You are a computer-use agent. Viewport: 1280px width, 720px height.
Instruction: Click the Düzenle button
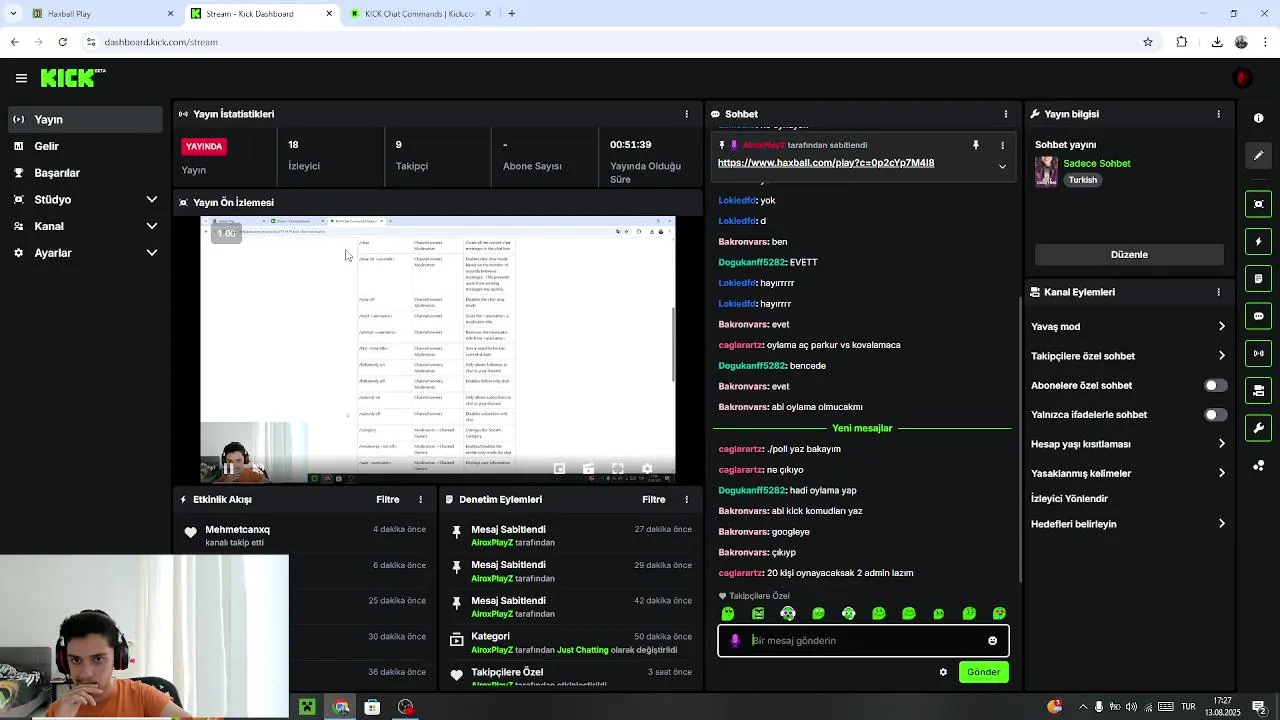[x=1129, y=254]
